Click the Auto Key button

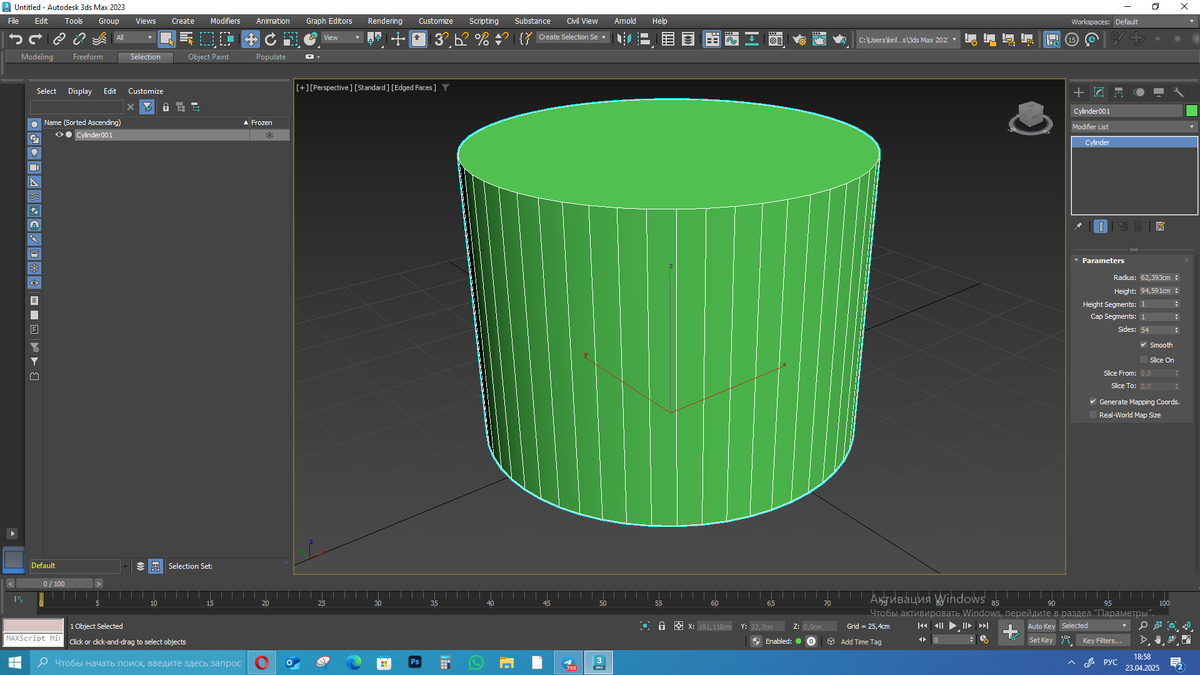click(x=1041, y=626)
